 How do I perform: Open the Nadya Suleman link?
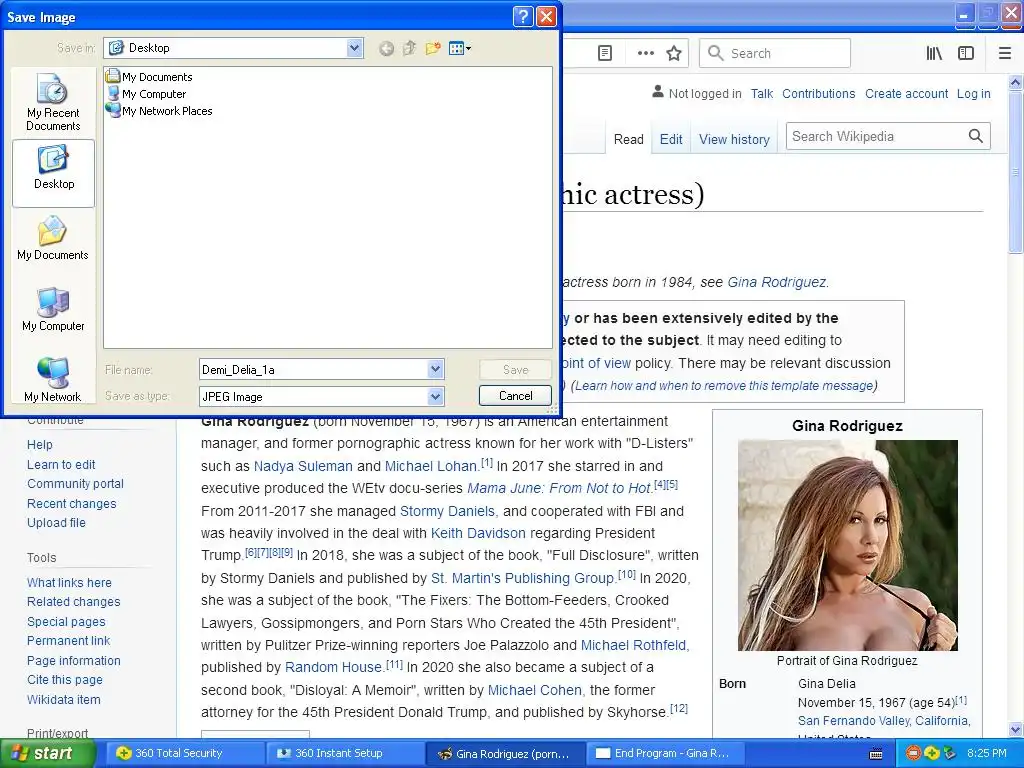click(303, 466)
